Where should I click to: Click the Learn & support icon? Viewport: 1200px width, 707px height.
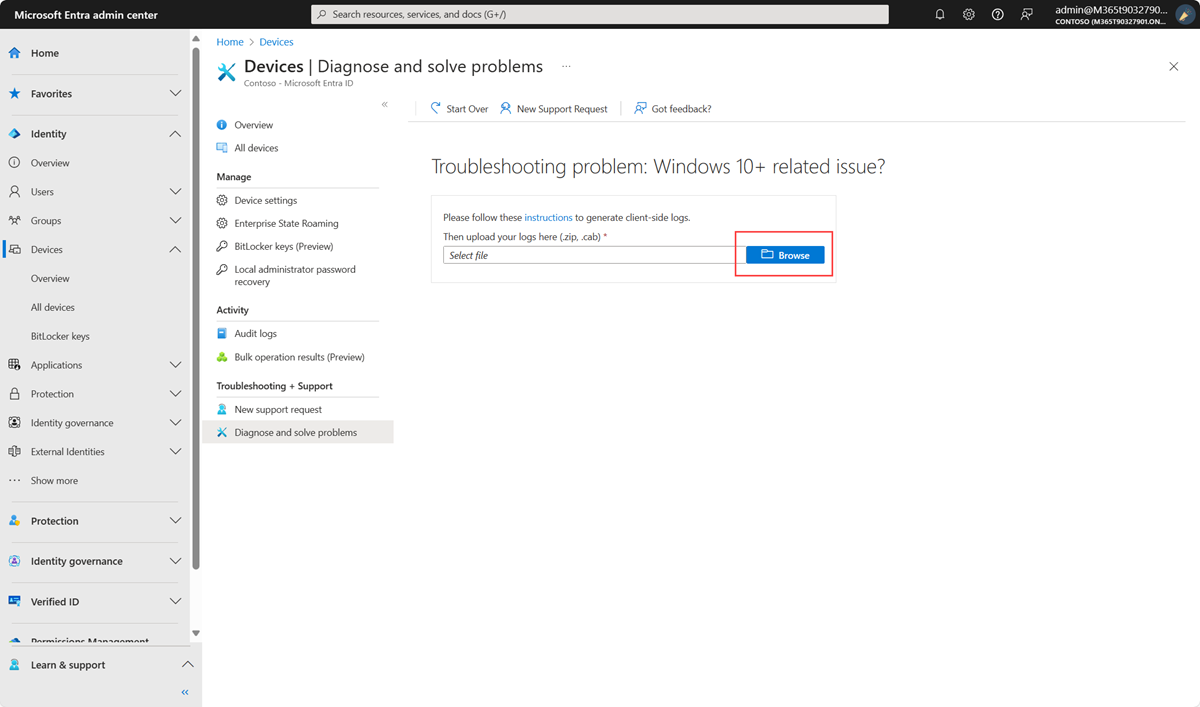click(x=14, y=665)
